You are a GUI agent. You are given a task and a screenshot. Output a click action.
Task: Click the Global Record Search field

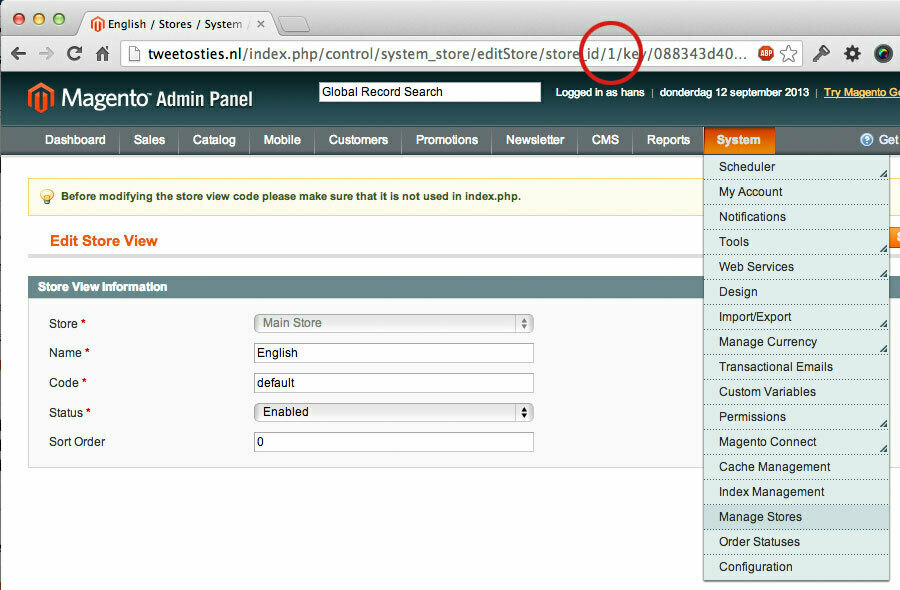429,92
